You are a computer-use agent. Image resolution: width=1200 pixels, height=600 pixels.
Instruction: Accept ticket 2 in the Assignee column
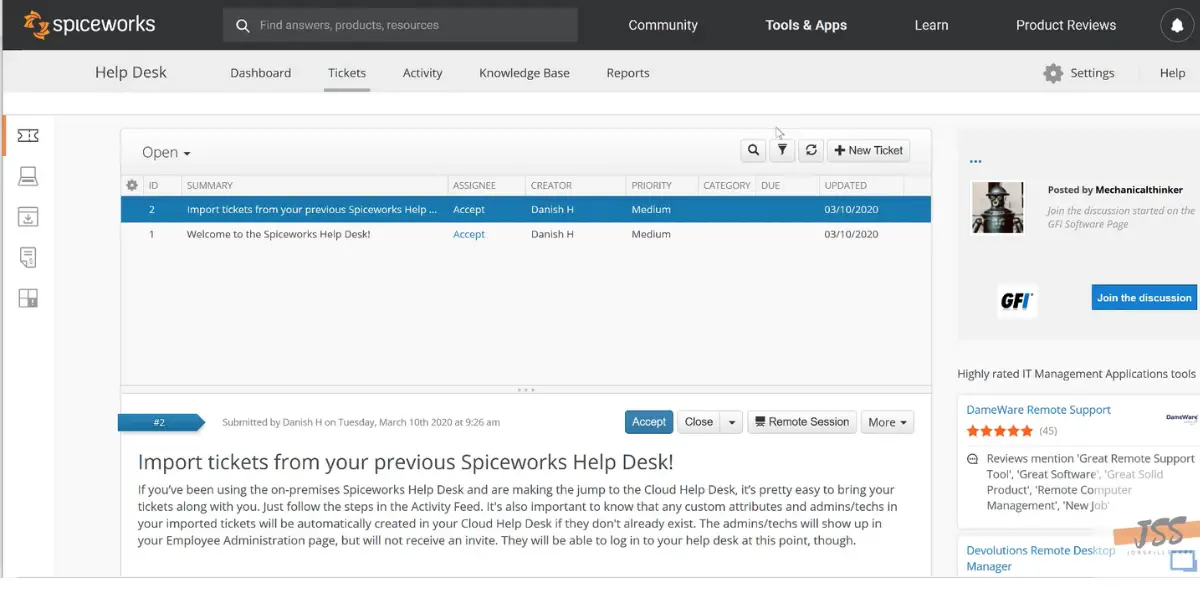click(x=469, y=210)
